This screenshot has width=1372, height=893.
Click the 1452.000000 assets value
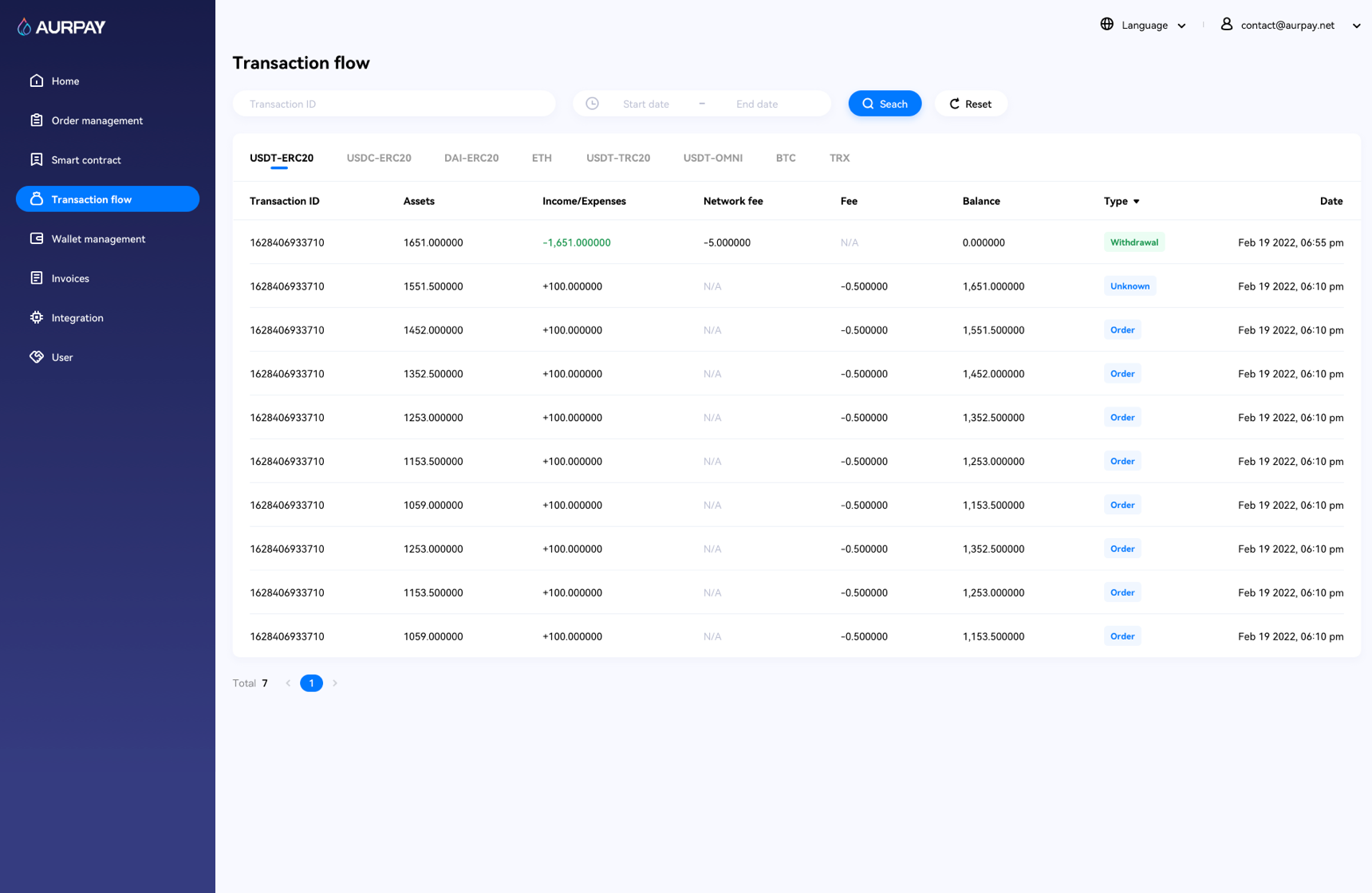[433, 330]
